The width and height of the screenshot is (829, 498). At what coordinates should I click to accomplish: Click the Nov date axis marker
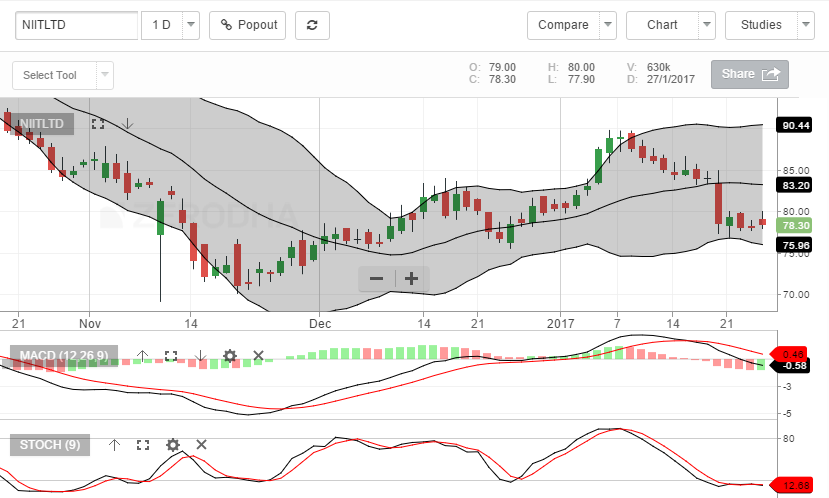click(90, 324)
